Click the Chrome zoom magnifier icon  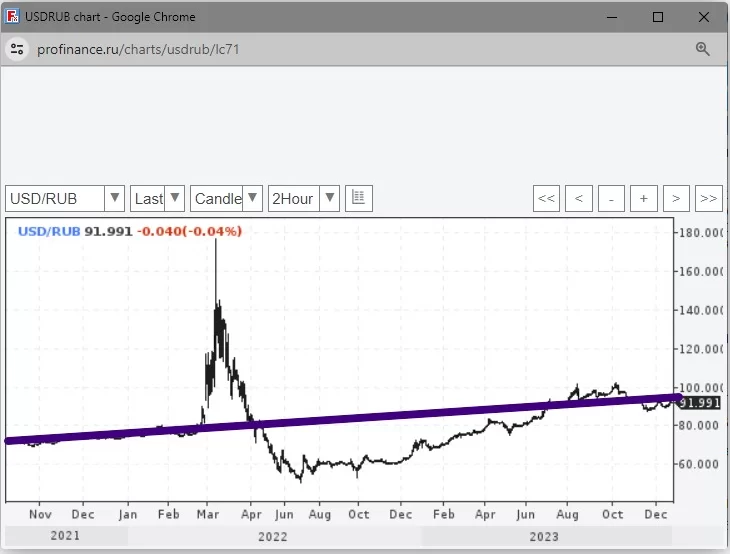(702, 49)
